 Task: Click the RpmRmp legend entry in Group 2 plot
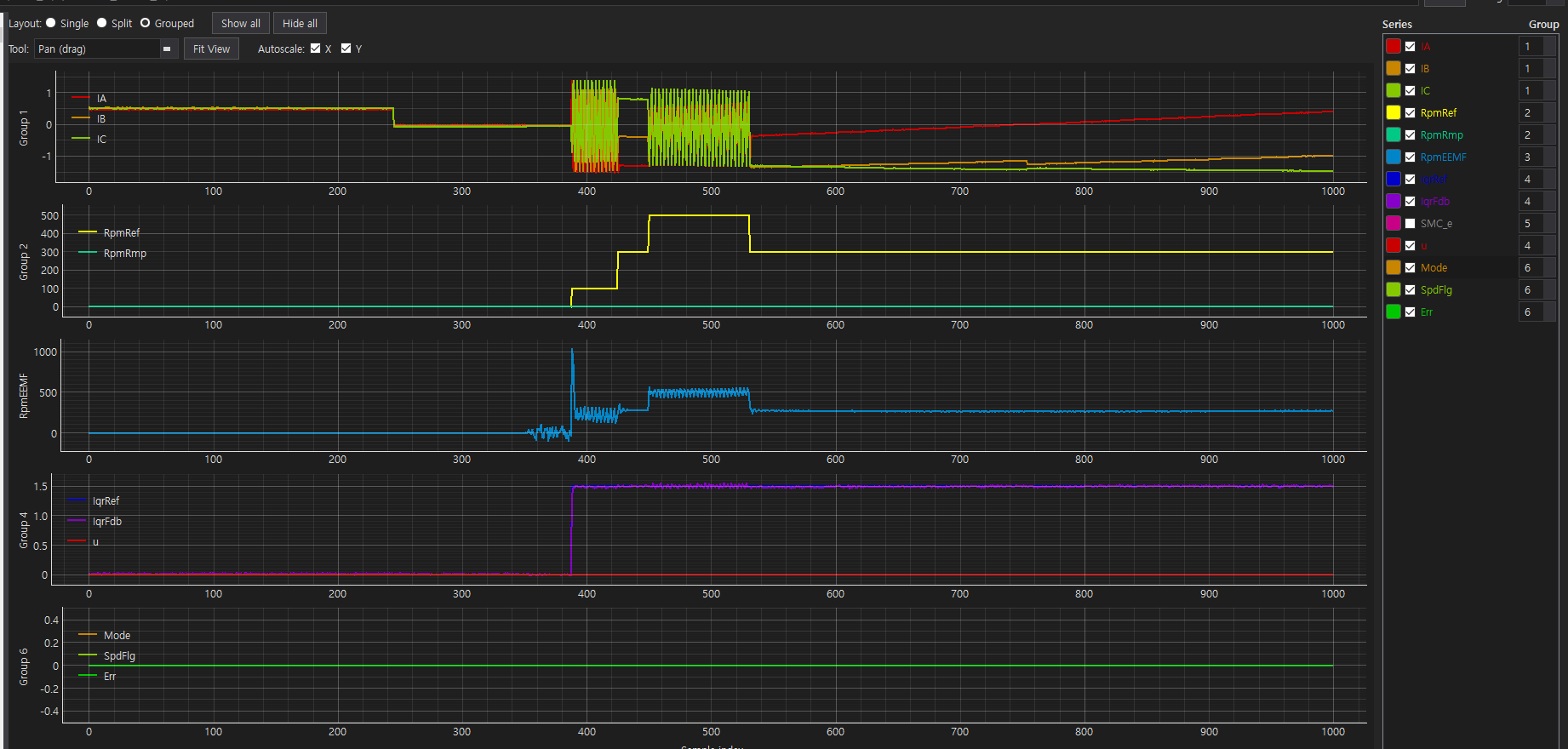[x=112, y=253]
